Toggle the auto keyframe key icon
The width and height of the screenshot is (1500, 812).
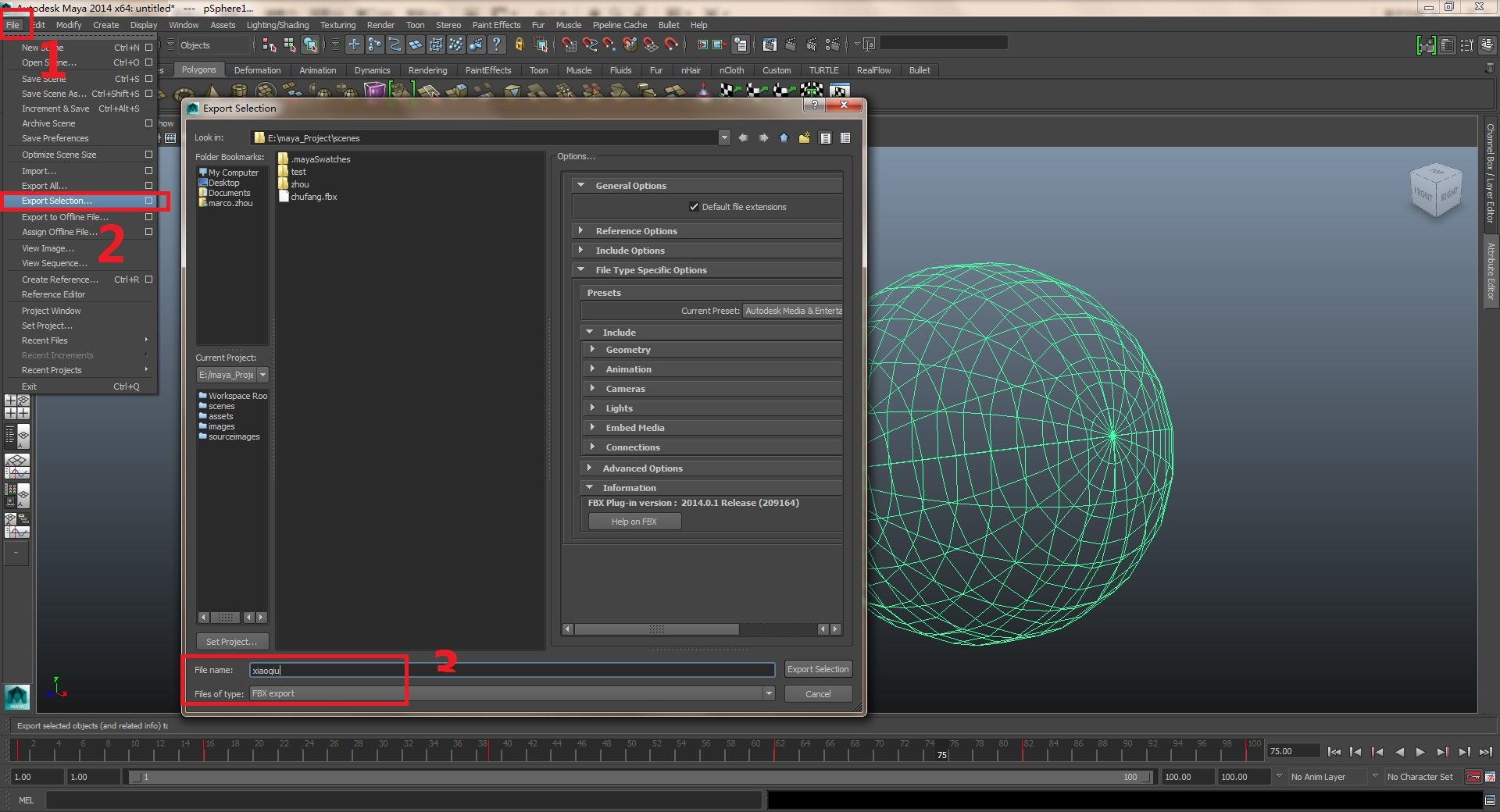[x=1473, y=777]
